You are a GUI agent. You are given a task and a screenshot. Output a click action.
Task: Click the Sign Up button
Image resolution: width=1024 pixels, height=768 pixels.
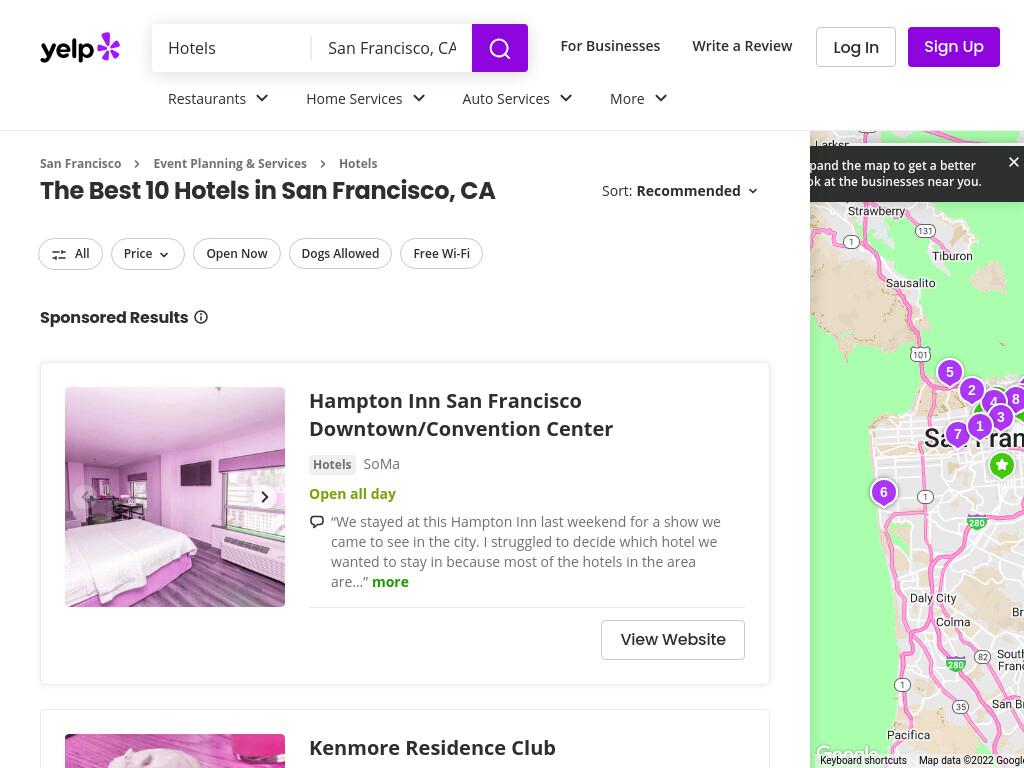[953, 47]
